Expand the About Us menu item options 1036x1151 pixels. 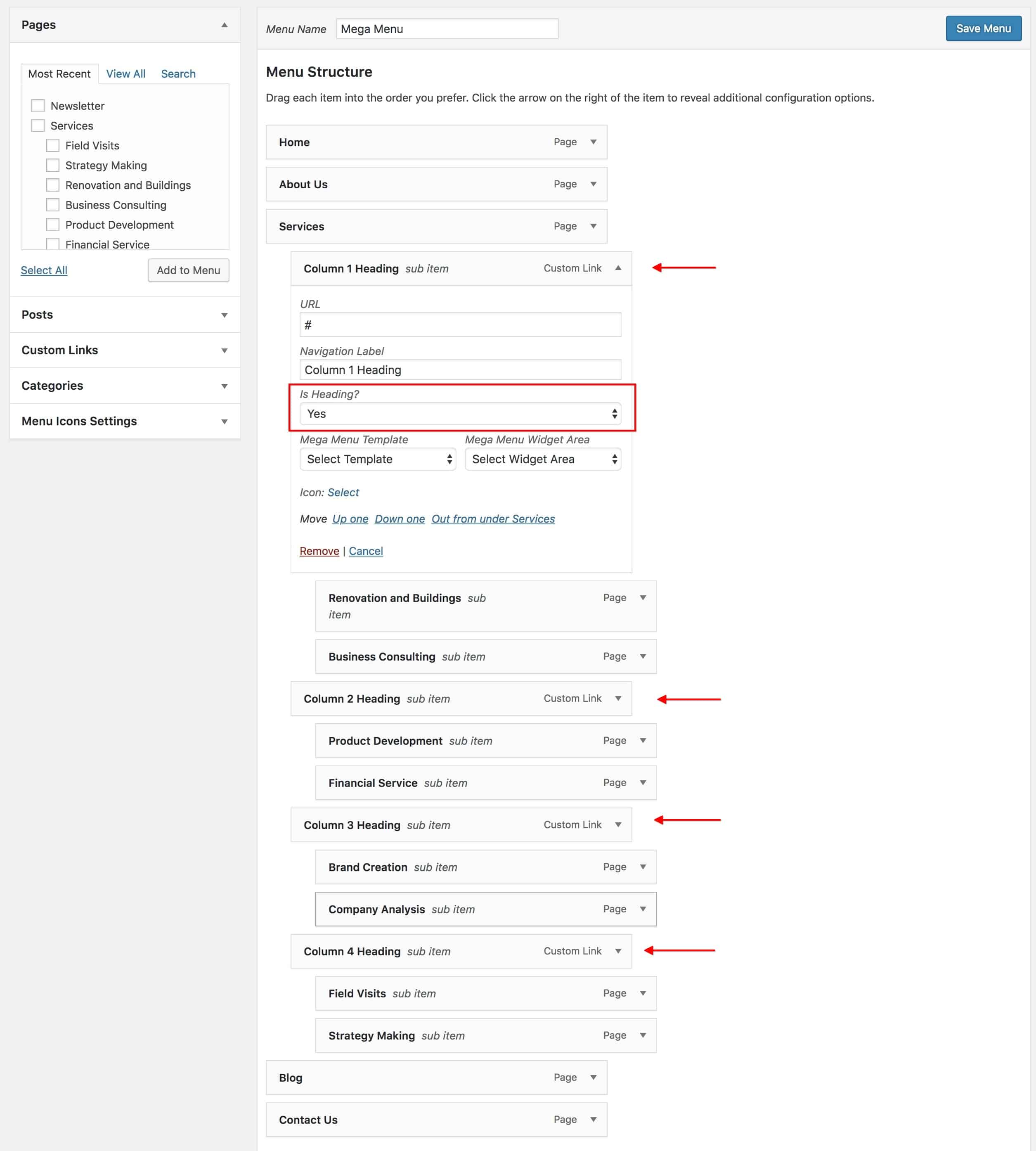[x=593, y=184]
